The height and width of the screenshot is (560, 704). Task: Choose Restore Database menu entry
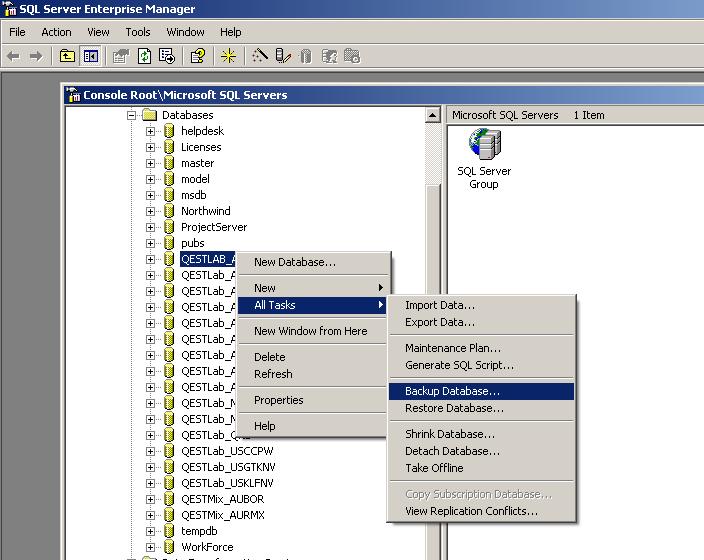click(454, 408)
